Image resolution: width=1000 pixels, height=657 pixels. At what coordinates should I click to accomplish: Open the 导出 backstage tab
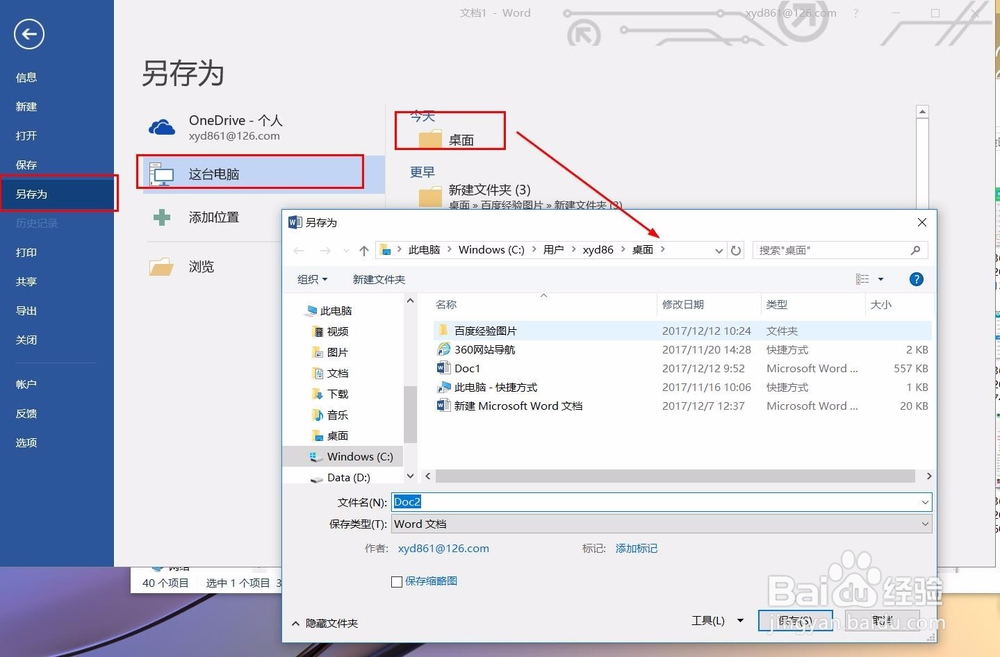[x=26, y=311]
